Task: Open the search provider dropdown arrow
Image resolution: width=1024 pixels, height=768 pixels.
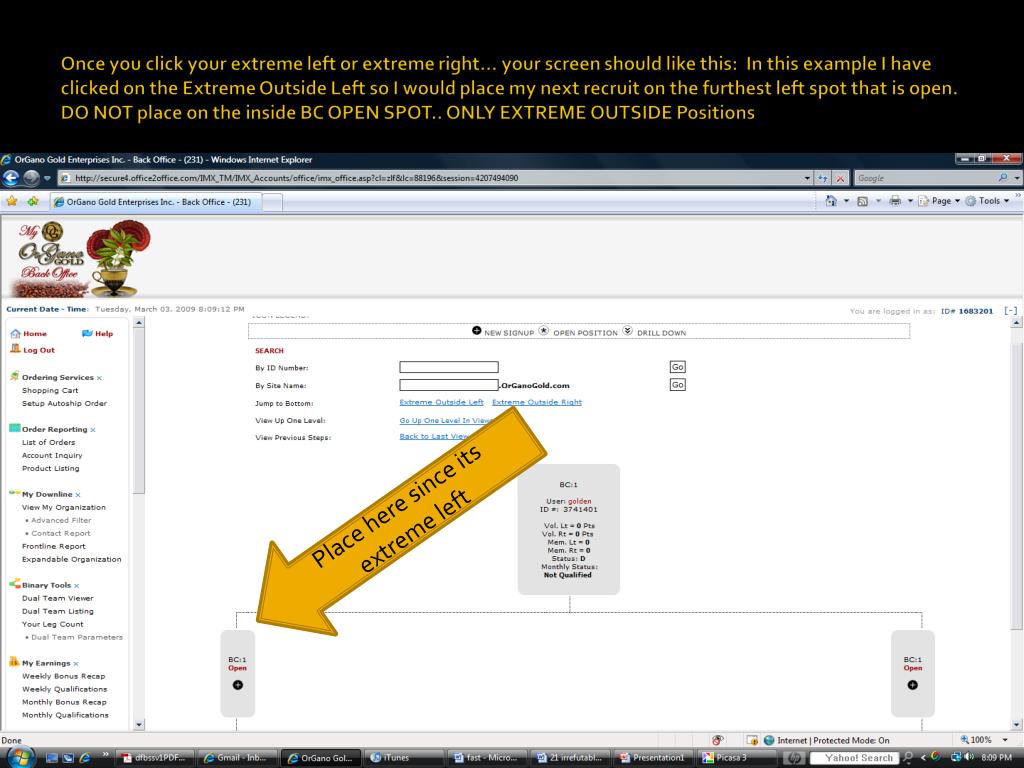Action: click(x=1017, y=178)
